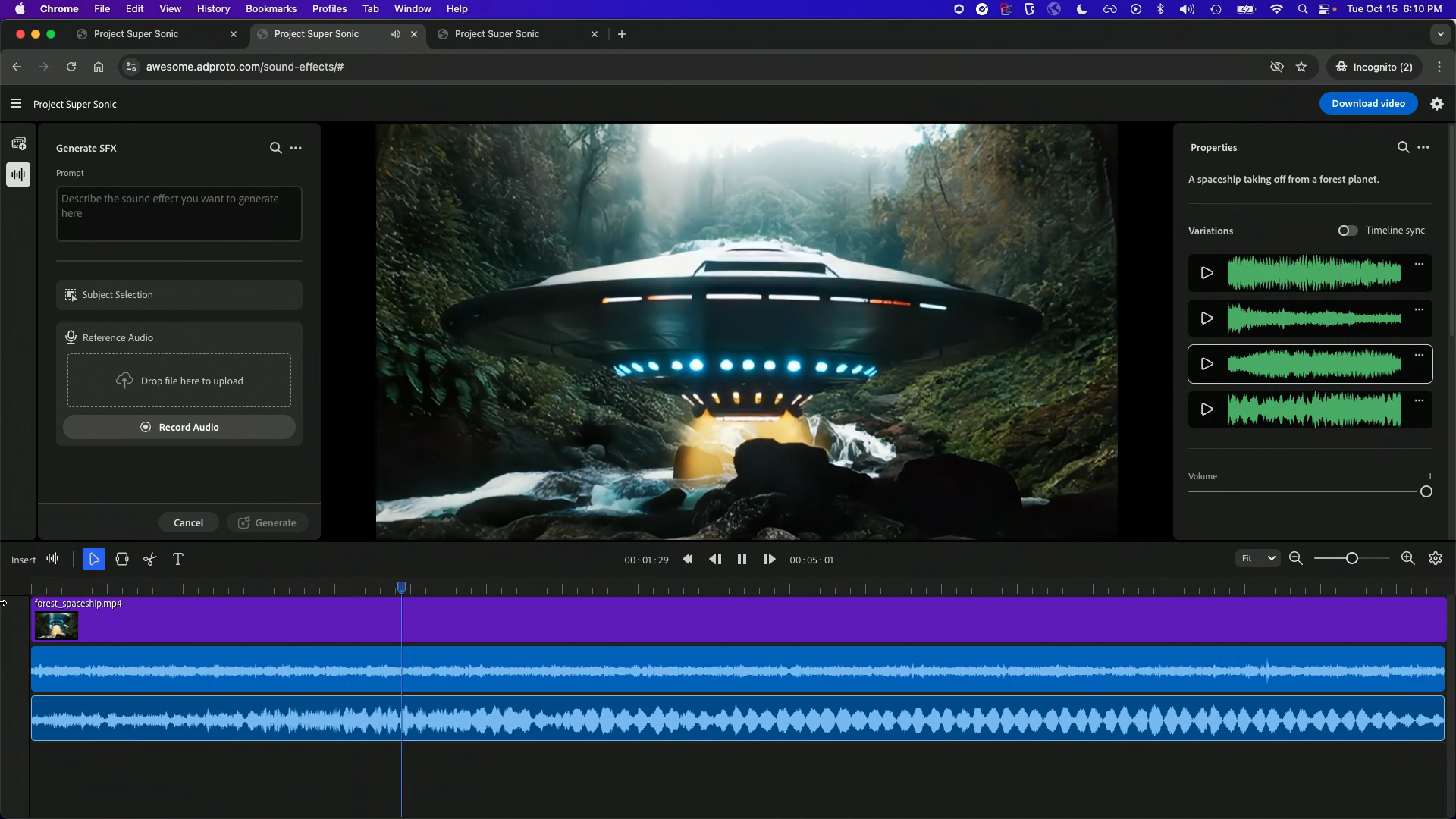This screenshot has height=819, width=1456.
Task: Click the Cancel button
Action: 188,522
